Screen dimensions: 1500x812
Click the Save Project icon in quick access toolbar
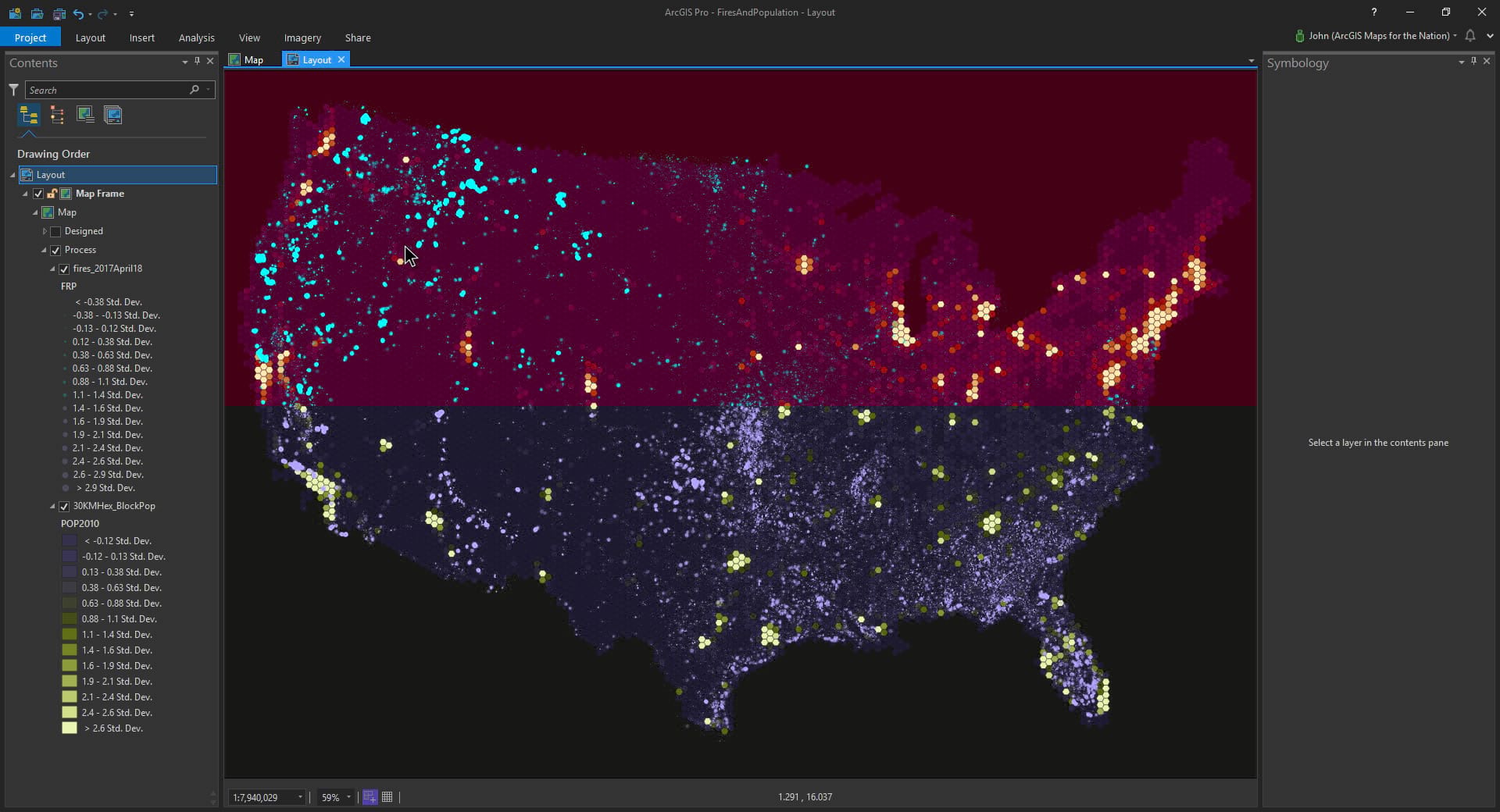(x=59, y=13)
